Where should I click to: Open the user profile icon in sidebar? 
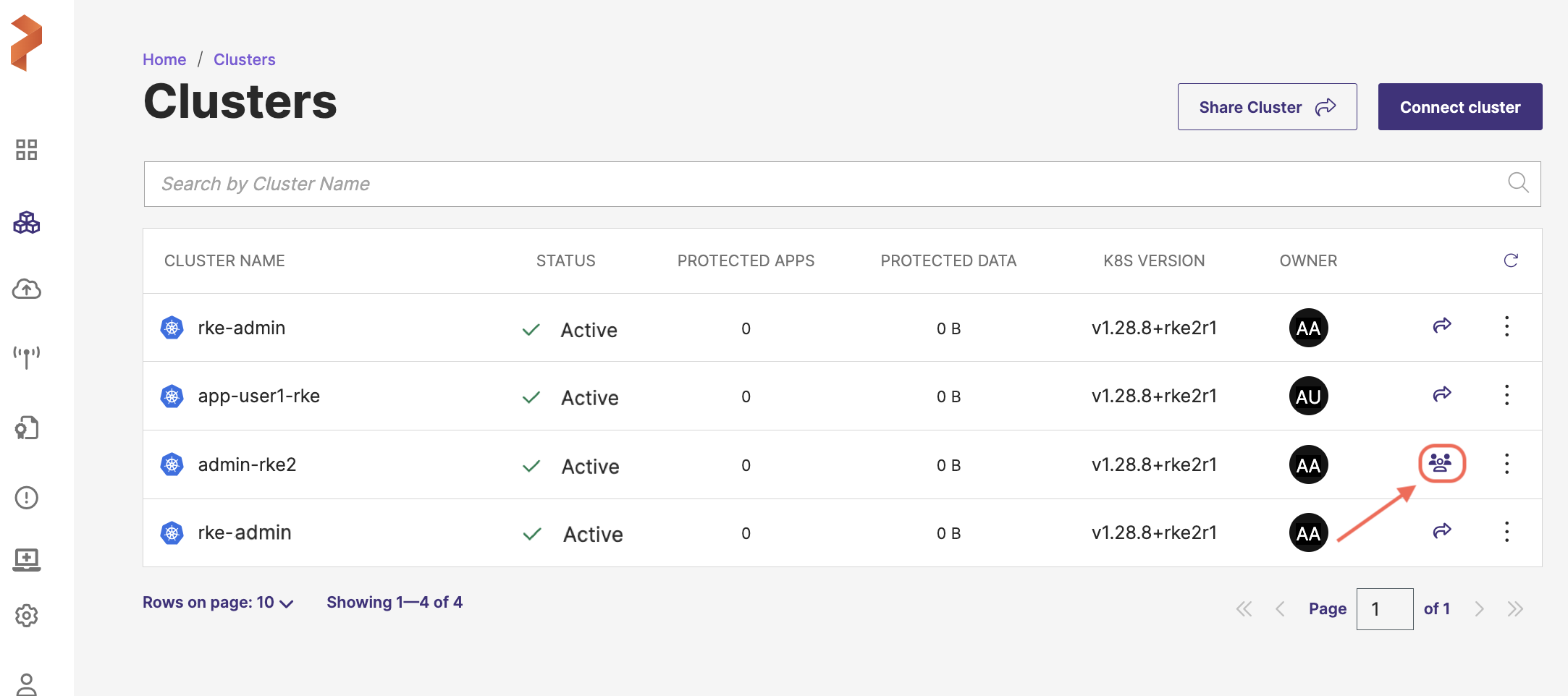point(27,684)
